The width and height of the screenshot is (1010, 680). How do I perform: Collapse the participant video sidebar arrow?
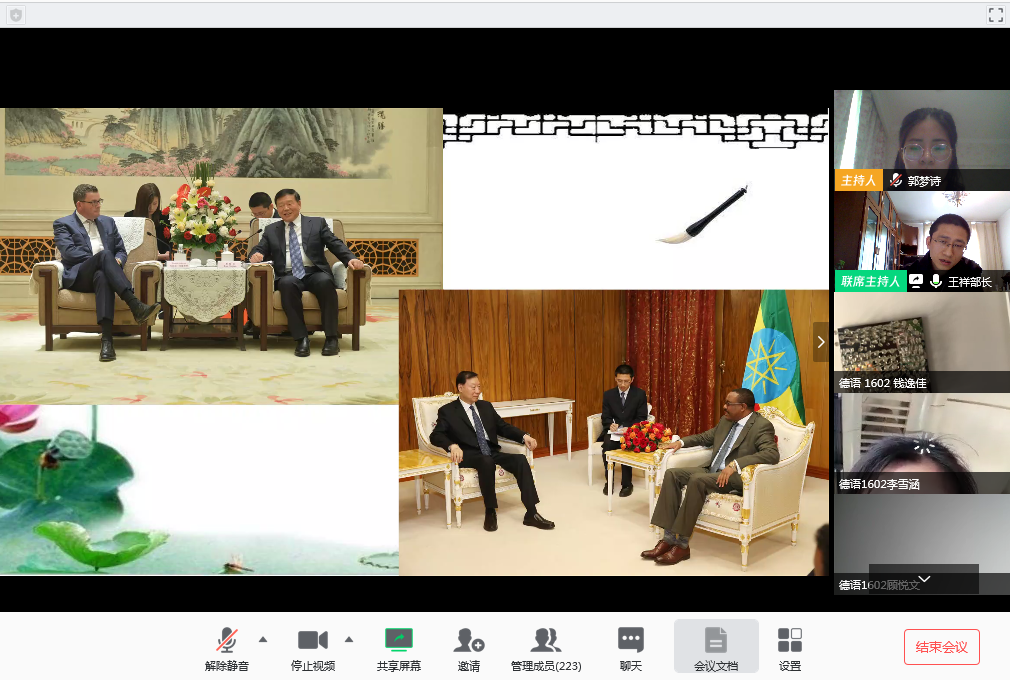(x=821, y=342)
